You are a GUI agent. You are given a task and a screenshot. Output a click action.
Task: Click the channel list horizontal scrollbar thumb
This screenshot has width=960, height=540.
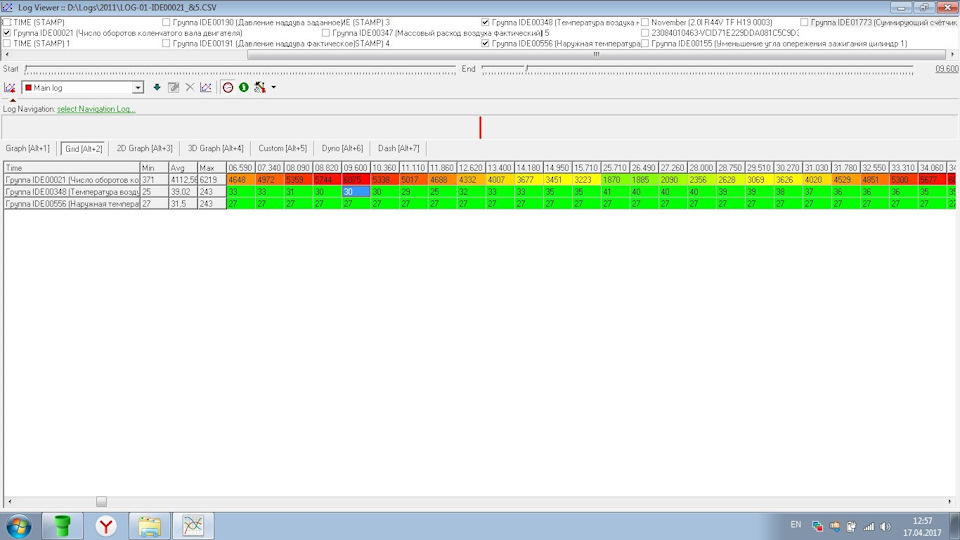(596, 54)
